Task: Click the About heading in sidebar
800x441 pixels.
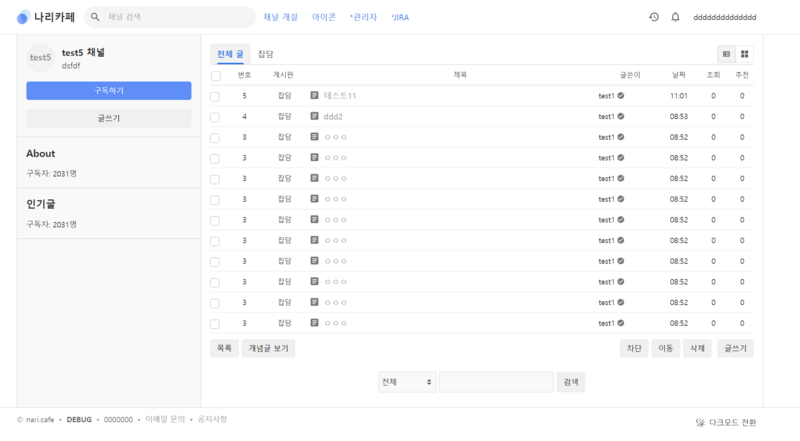Action: [41, 154]
